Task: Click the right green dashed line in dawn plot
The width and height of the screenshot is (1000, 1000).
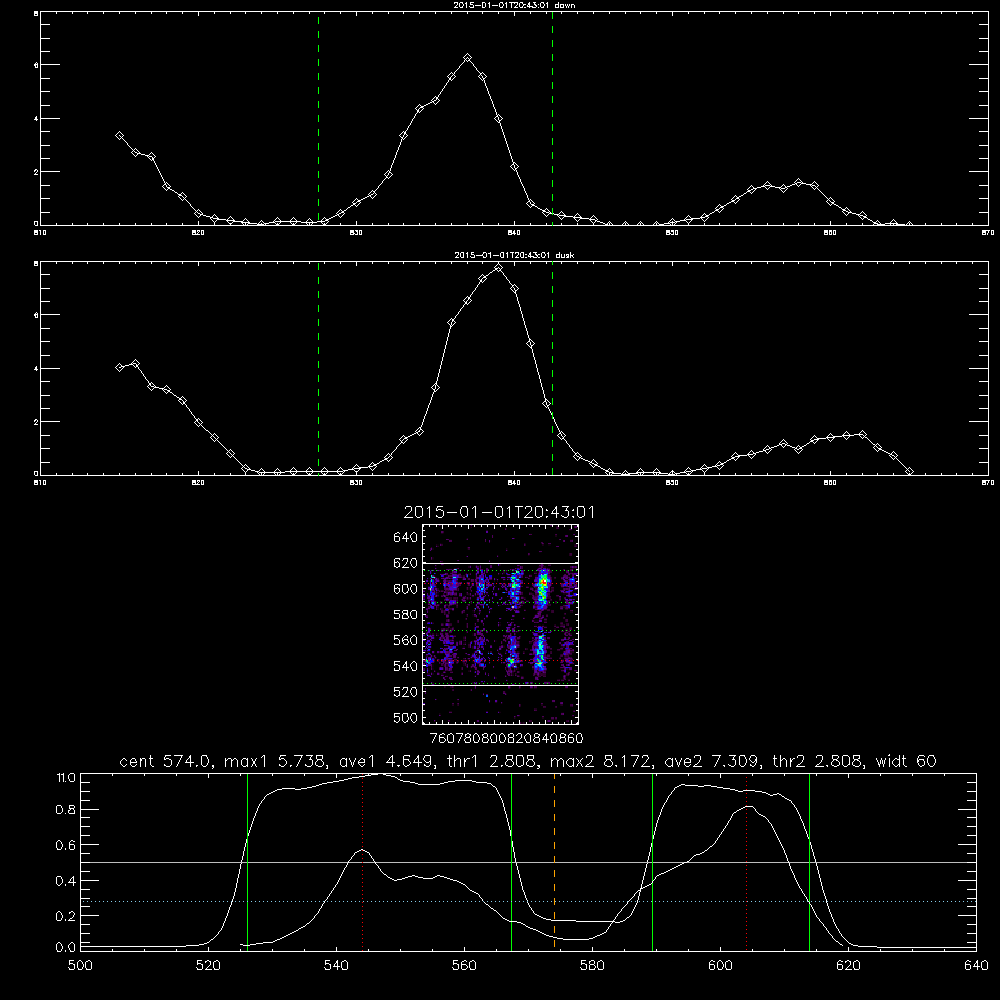Action: [x=552, y=119]
